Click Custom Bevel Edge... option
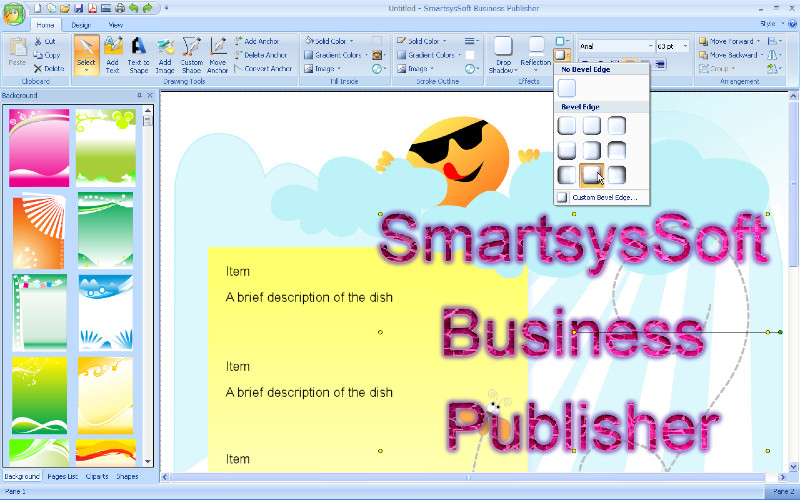Viewport: 800px width, 500px height. click(602, 197)
